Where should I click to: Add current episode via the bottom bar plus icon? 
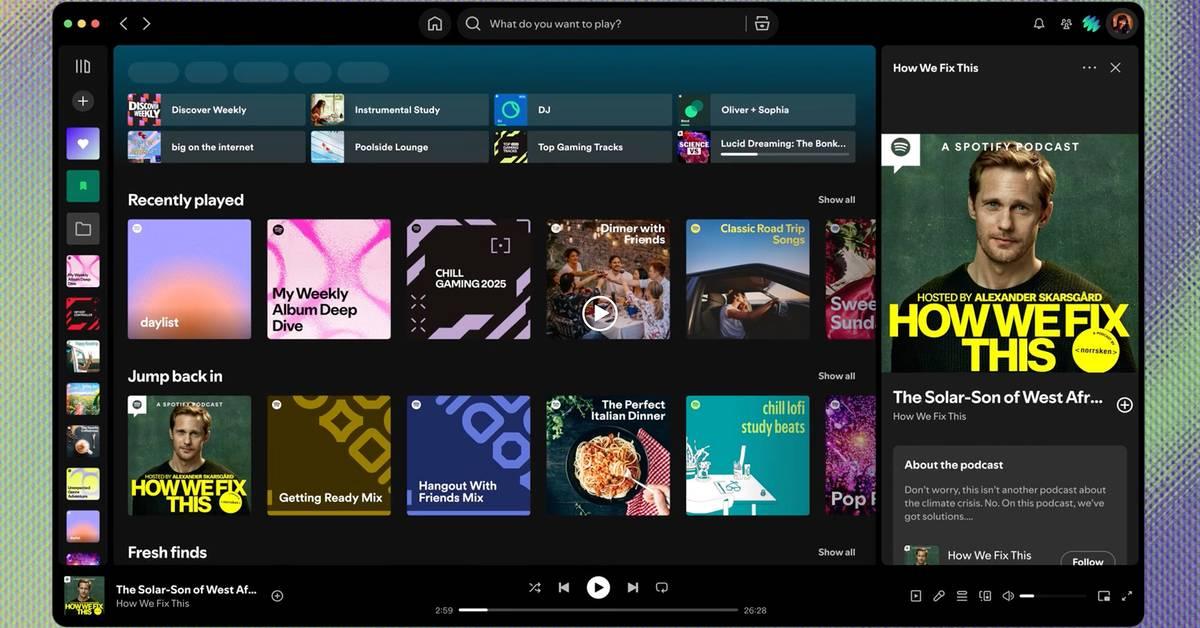[277, 596]
